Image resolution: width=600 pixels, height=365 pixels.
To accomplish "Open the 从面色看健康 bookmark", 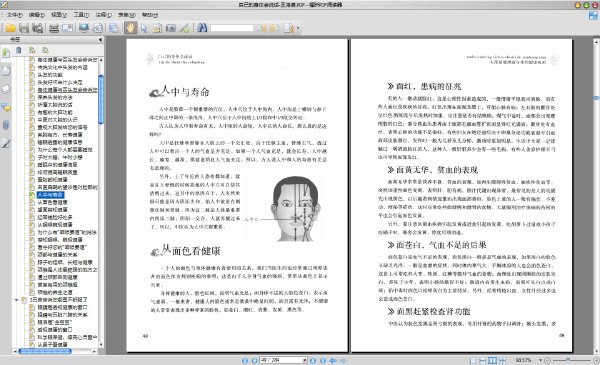I will (x=52, y=202).
